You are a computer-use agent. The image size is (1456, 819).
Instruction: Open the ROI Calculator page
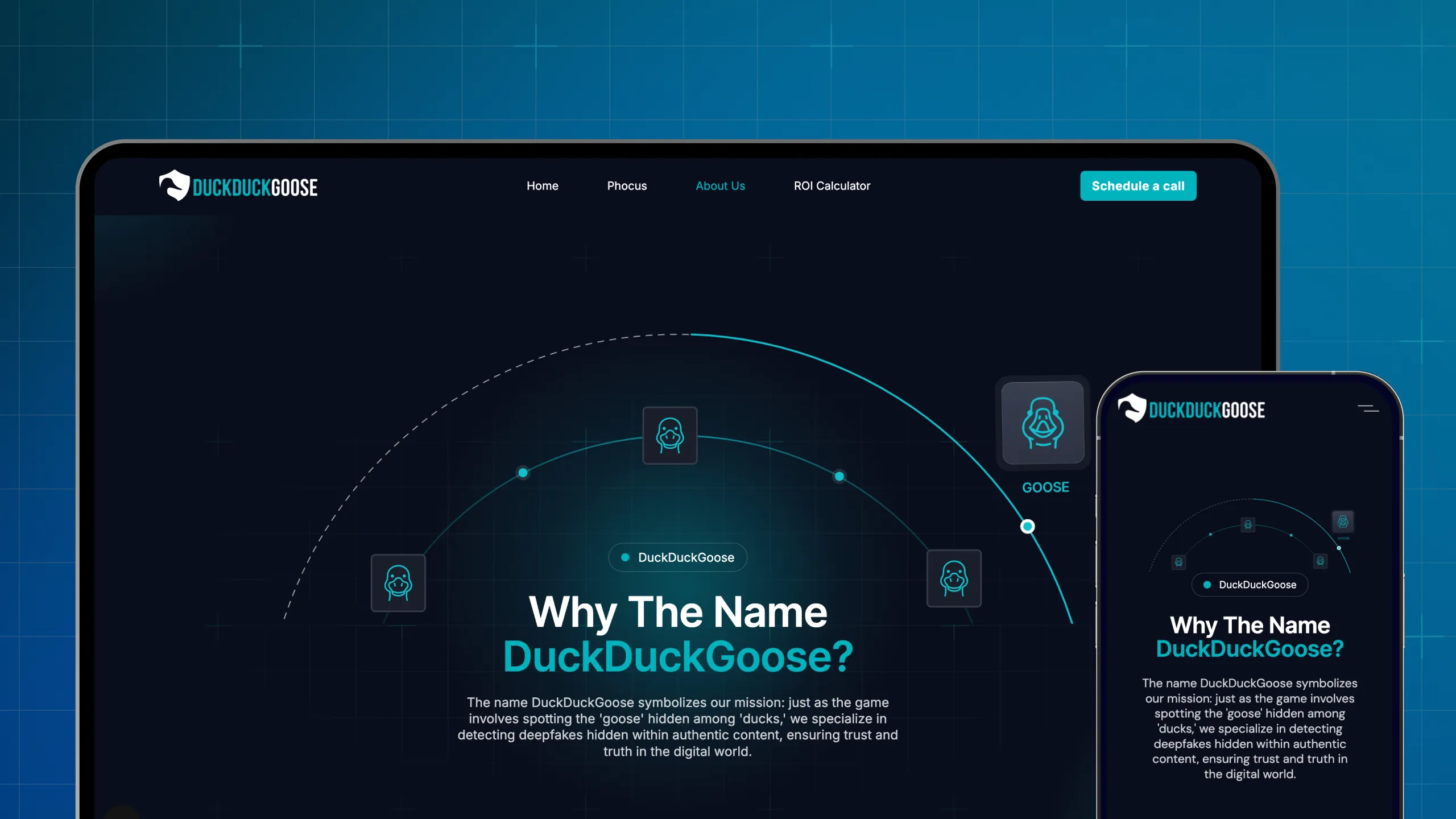[832, 186]
